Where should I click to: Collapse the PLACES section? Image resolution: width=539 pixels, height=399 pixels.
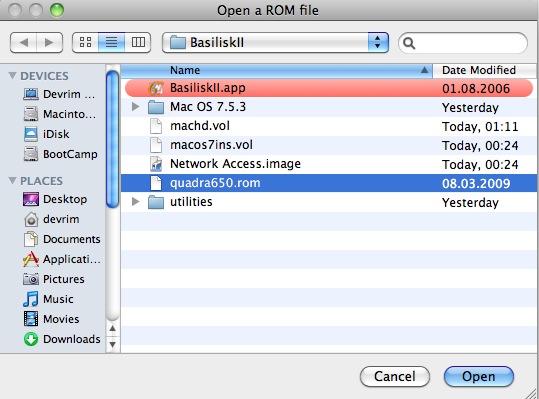tap(12, 180)
